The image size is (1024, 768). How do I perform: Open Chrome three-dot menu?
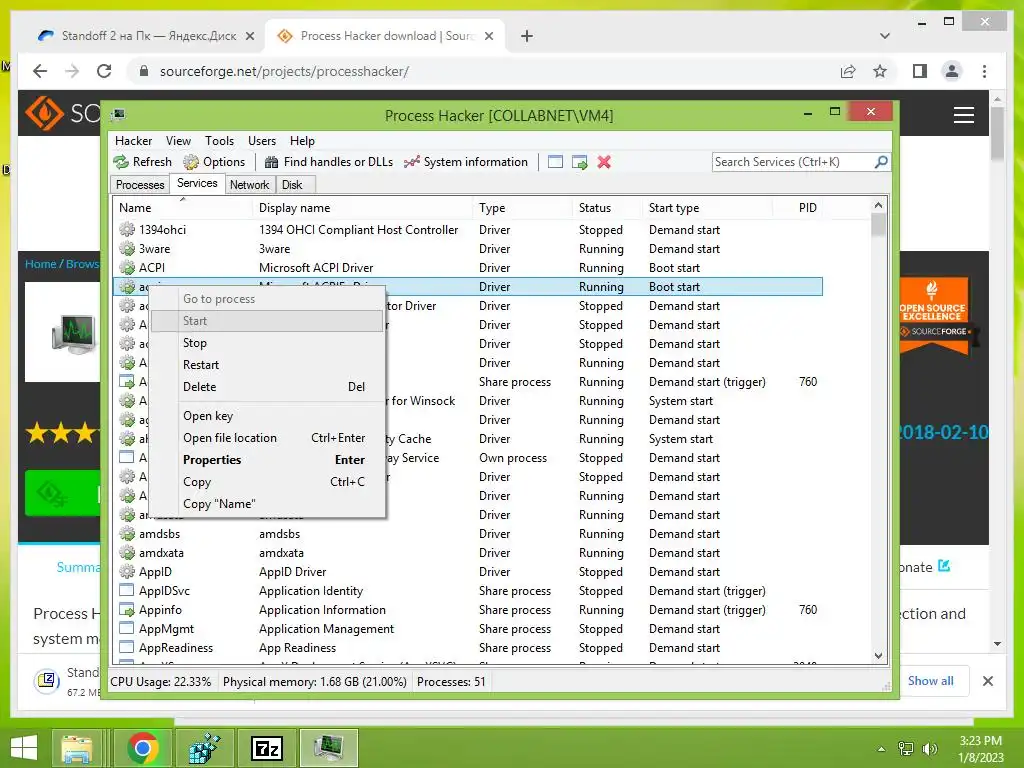984,71
